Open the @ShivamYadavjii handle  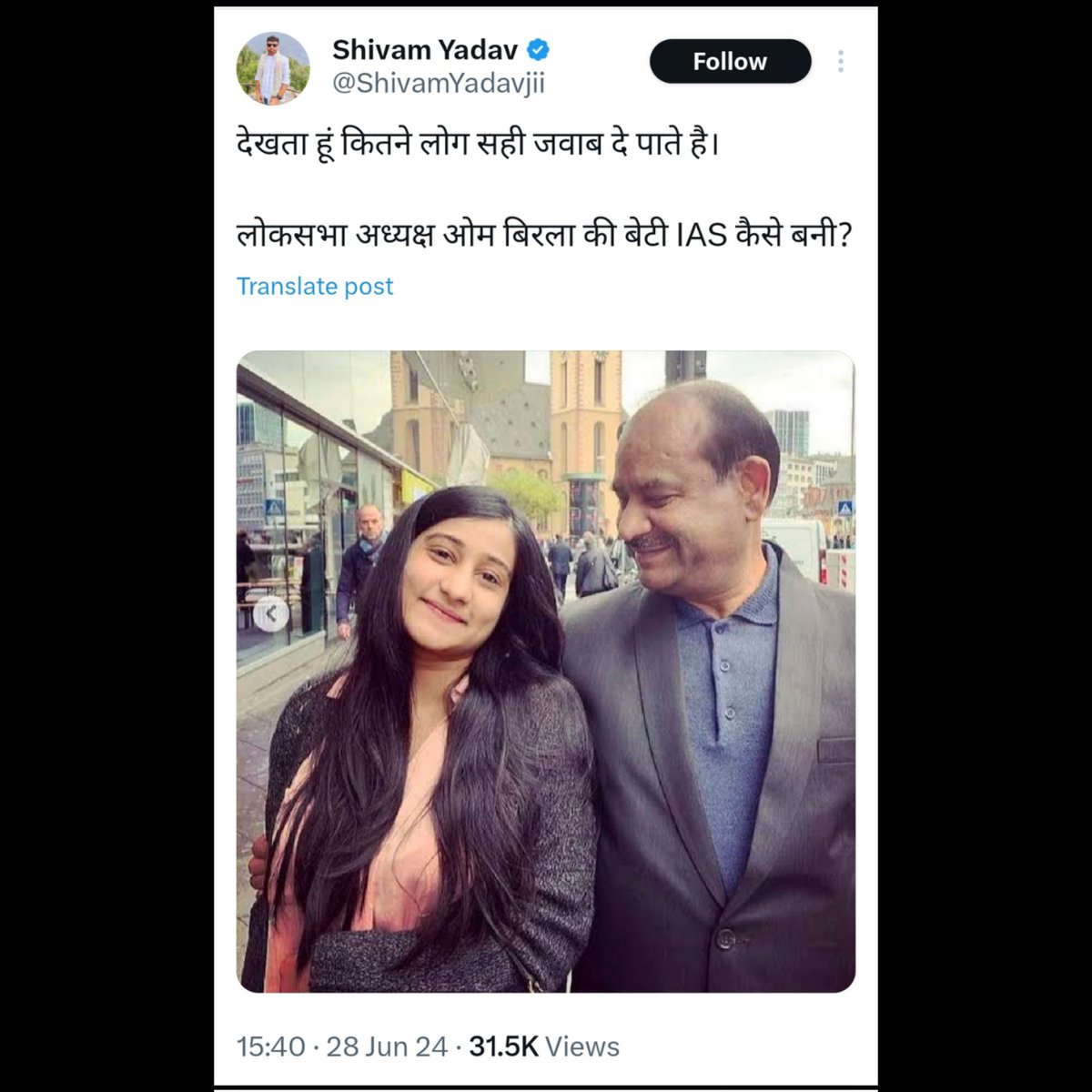(x=439, y=84)
